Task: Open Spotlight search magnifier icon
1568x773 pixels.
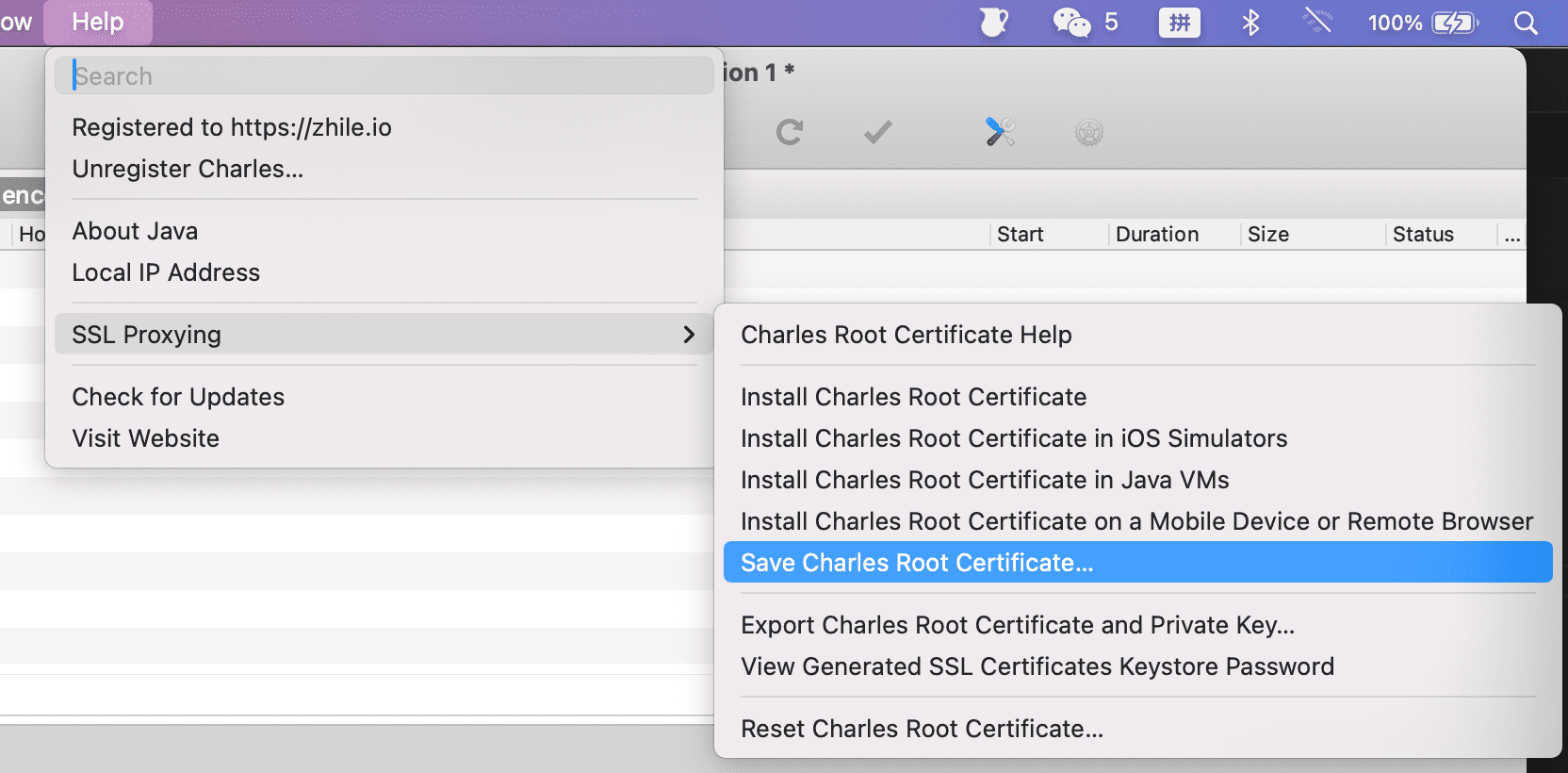Action: pyautogui.click(x=1526, y=23)
